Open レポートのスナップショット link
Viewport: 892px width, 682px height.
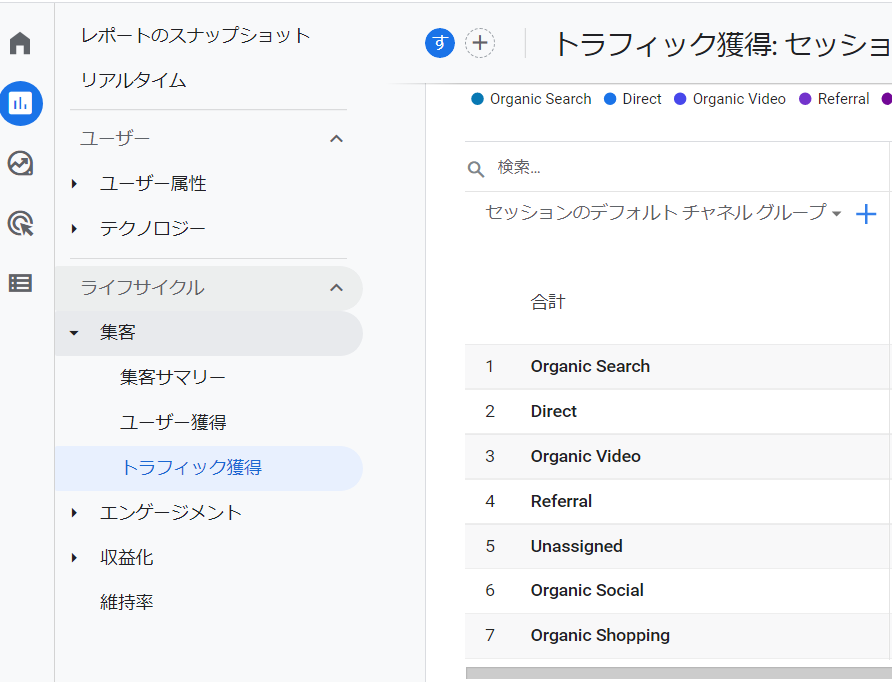[x=196, y=35]
